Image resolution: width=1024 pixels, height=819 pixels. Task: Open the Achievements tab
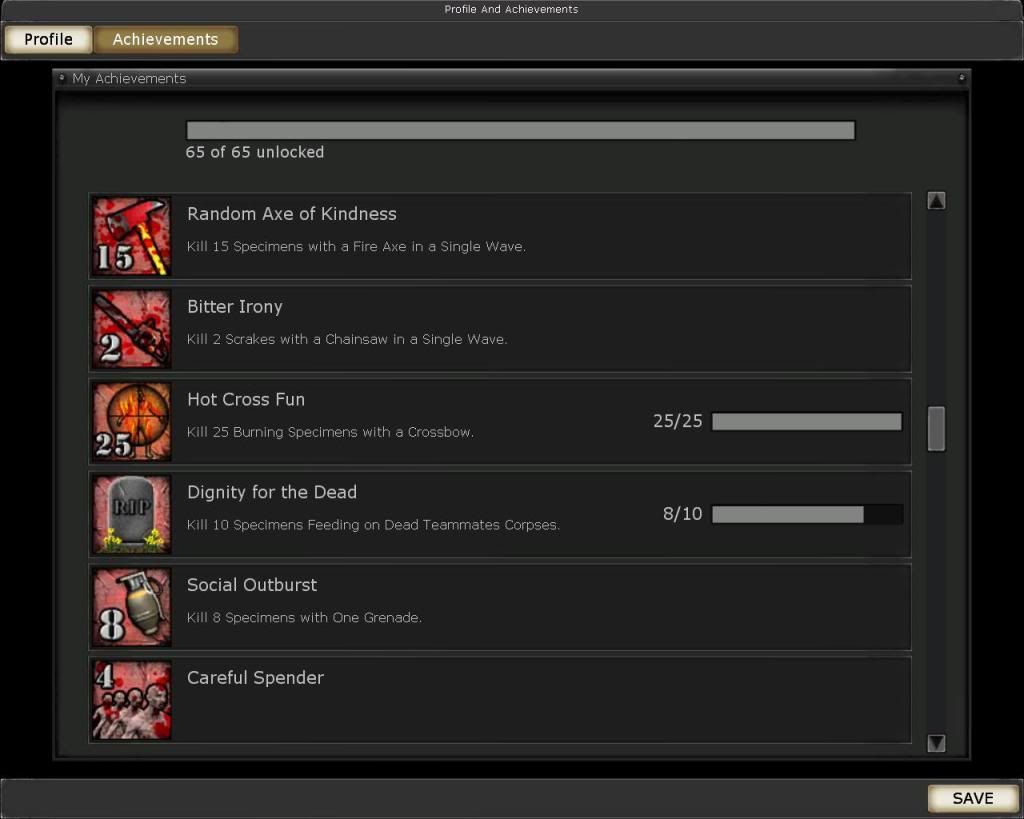pos(165,39)
